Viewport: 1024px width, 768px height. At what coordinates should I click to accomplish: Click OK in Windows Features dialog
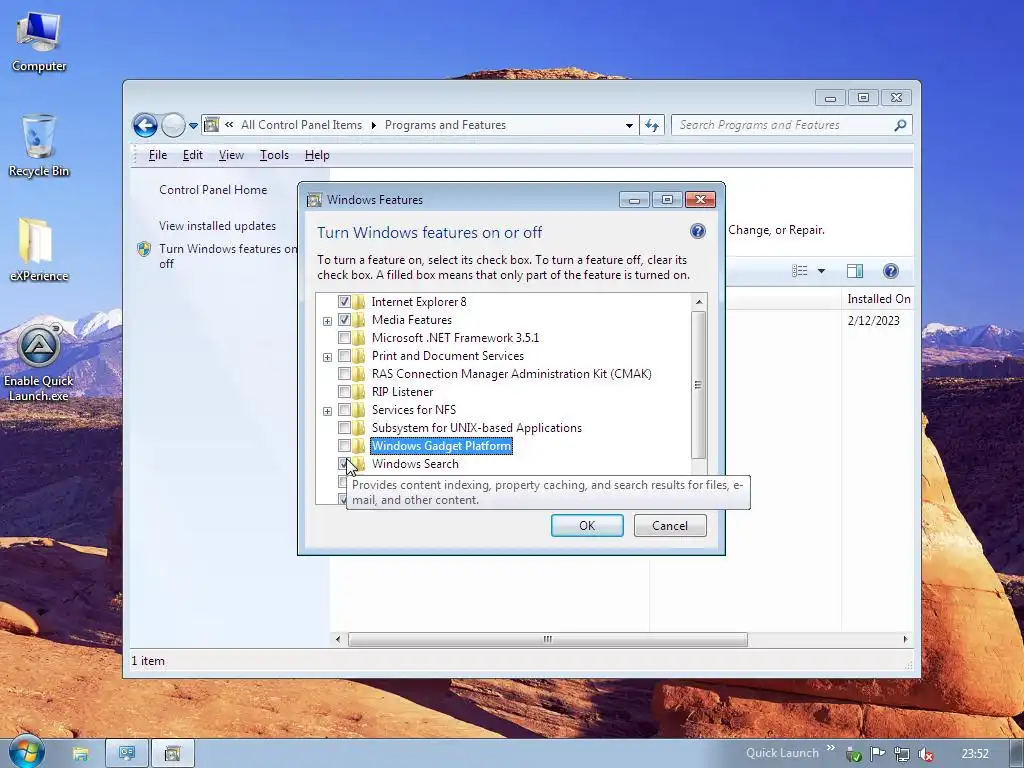point(587,526)
